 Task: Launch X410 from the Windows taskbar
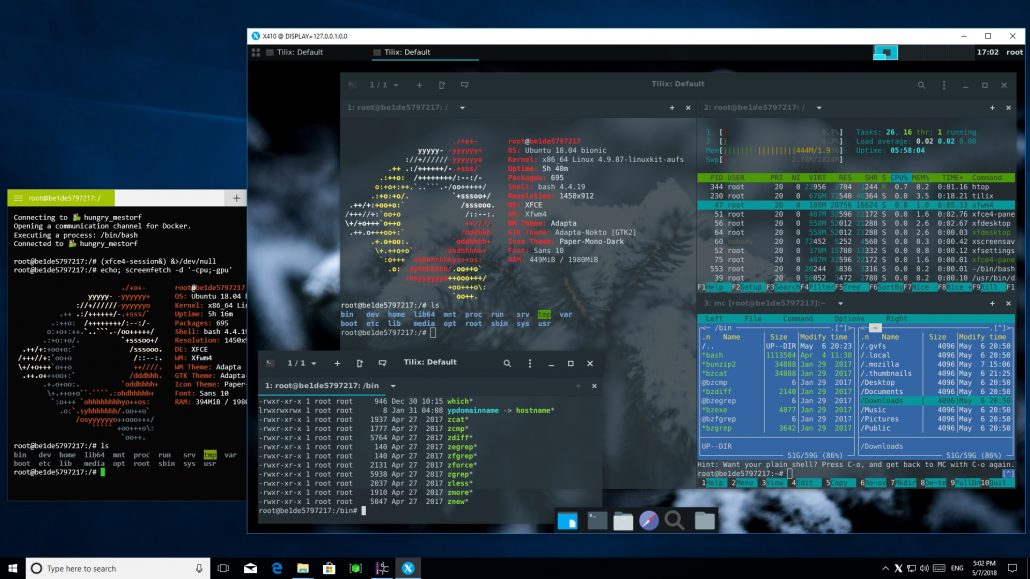pyautogui.click(x=407, y=566)
